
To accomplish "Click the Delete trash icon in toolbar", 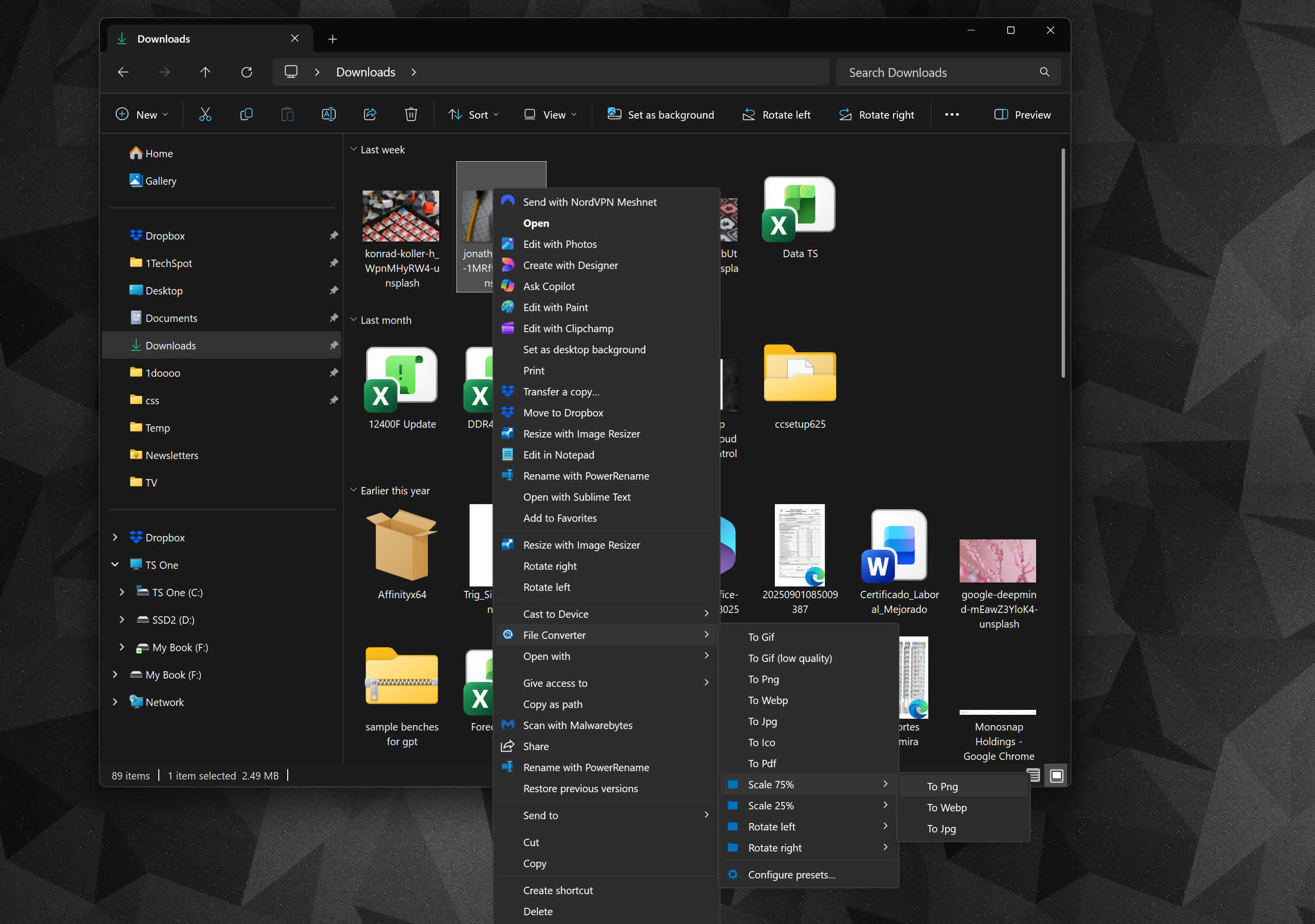I will pyautogui.click(x=411, y=115).
